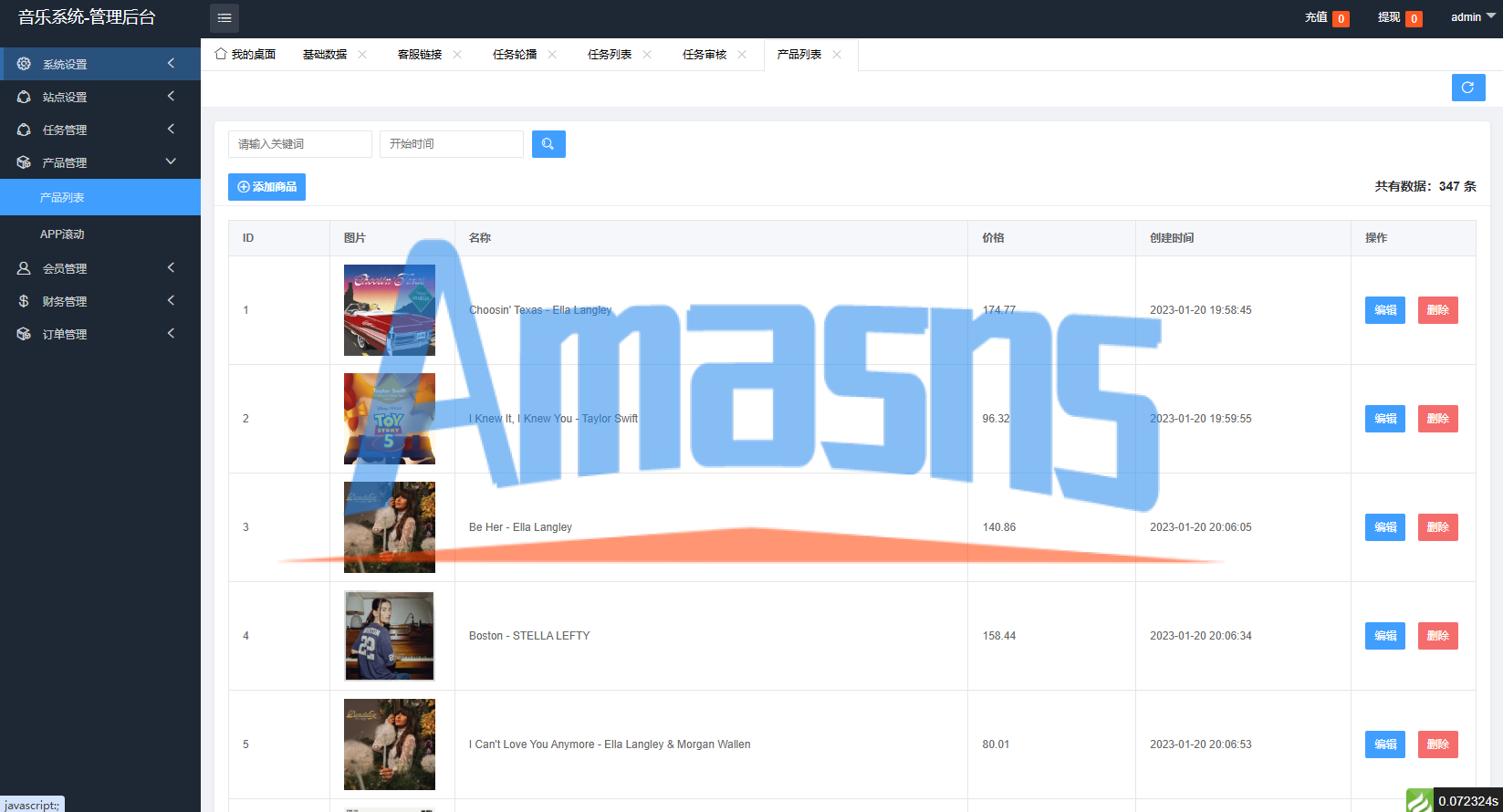The image size is (1503, 812).
Task: Open the 开始时间 date field
Action: (452, 144)
